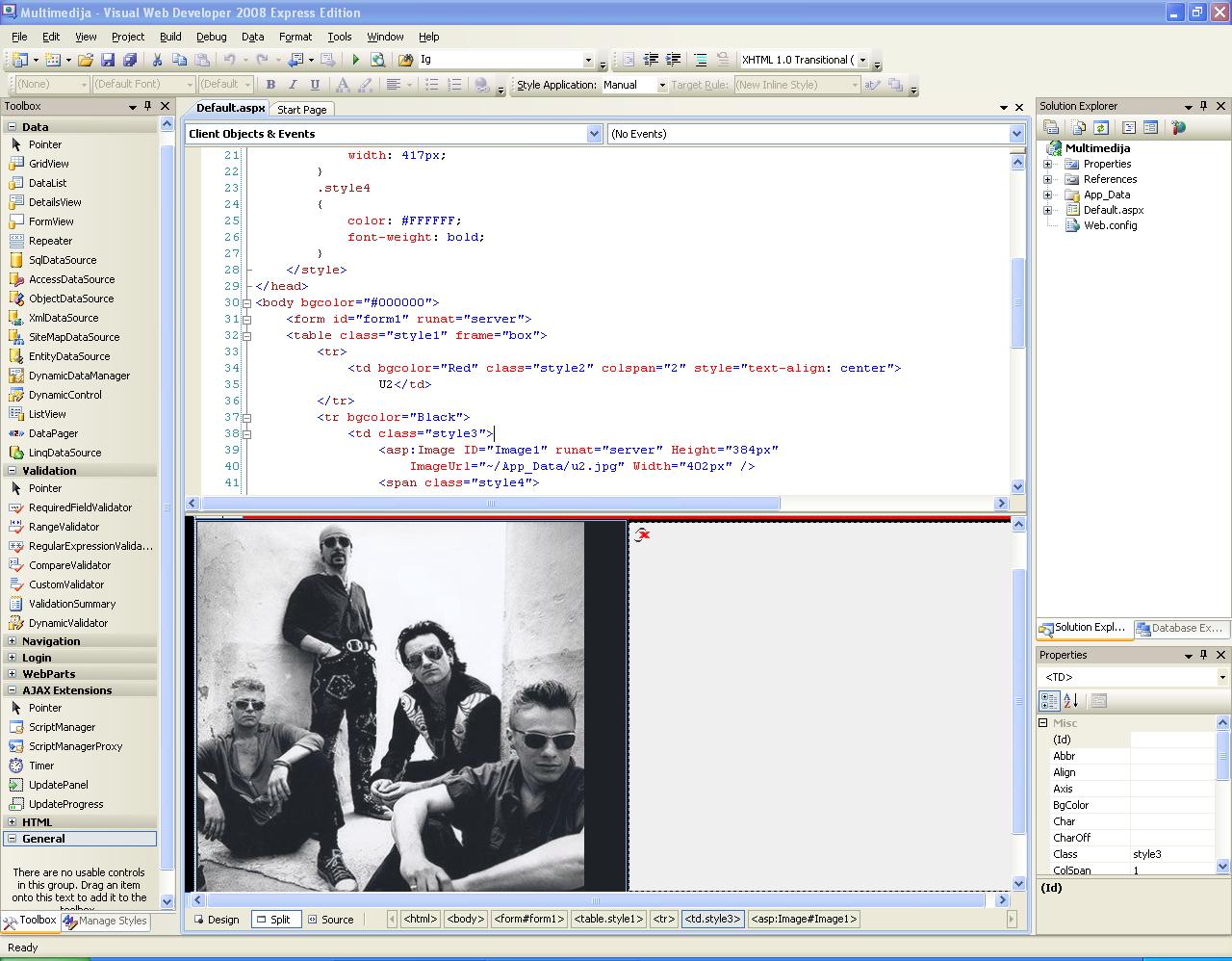Click the Solution Explorer Properties icon

tap(1051, 127)
